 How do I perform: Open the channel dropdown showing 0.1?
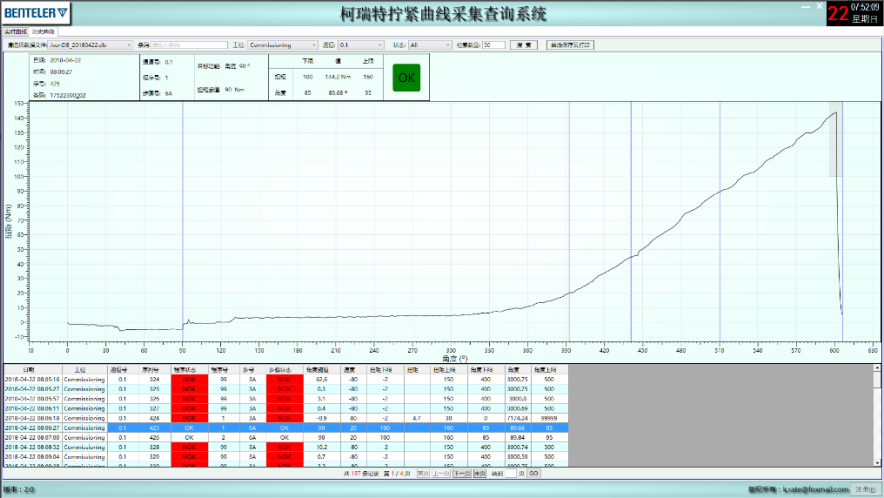click(361, 45)
